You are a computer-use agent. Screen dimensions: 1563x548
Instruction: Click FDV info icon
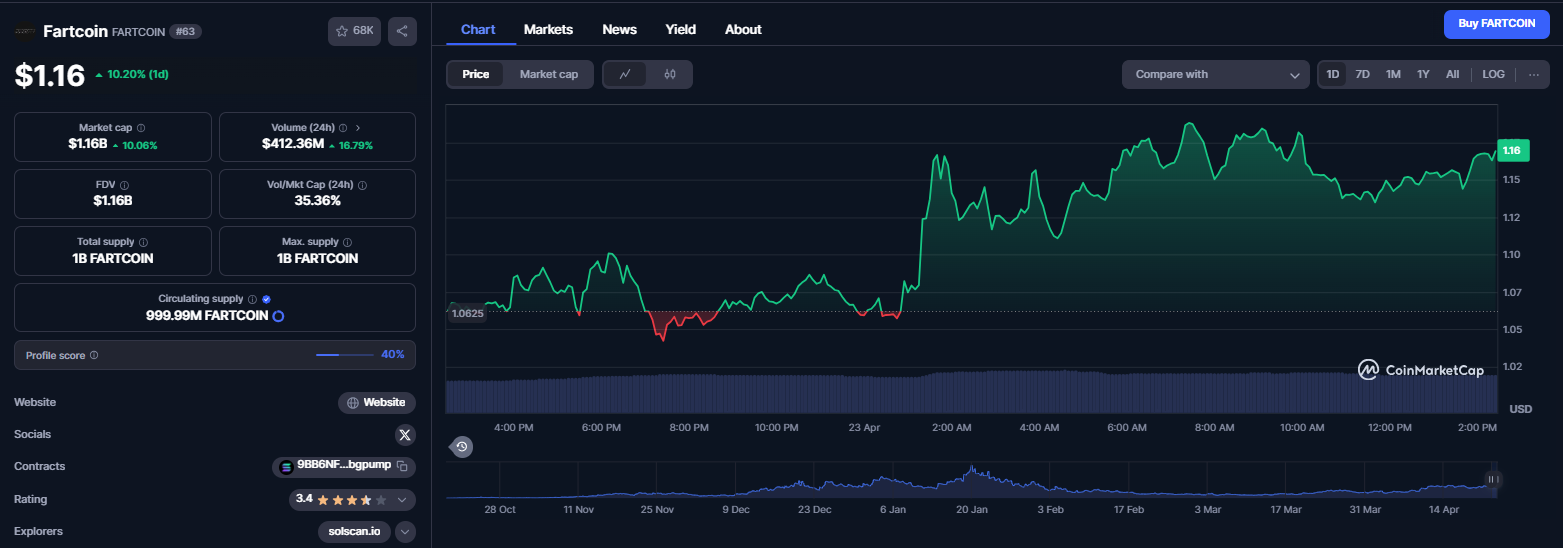124,185
